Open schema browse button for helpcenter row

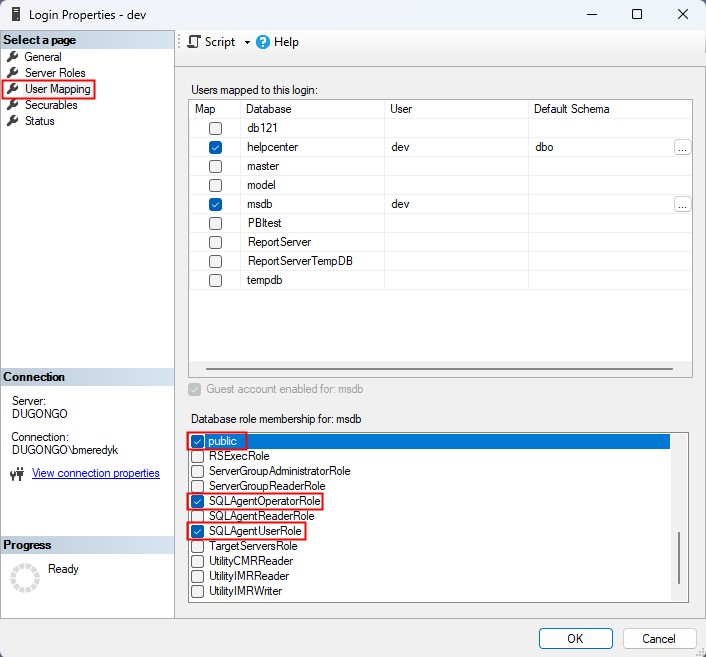click(x=682, y=147)
